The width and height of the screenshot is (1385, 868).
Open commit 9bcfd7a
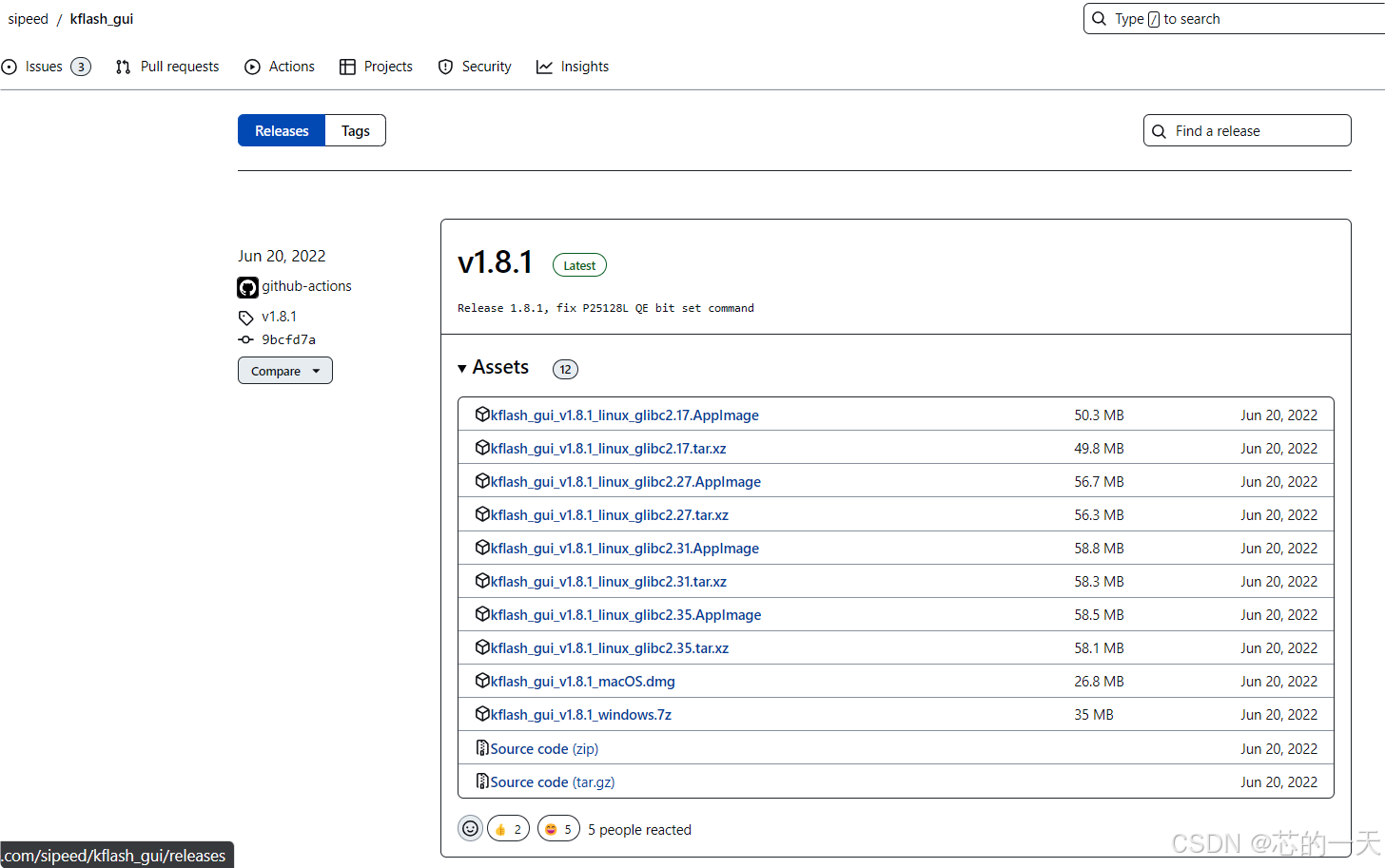click(x=288, y=339)
